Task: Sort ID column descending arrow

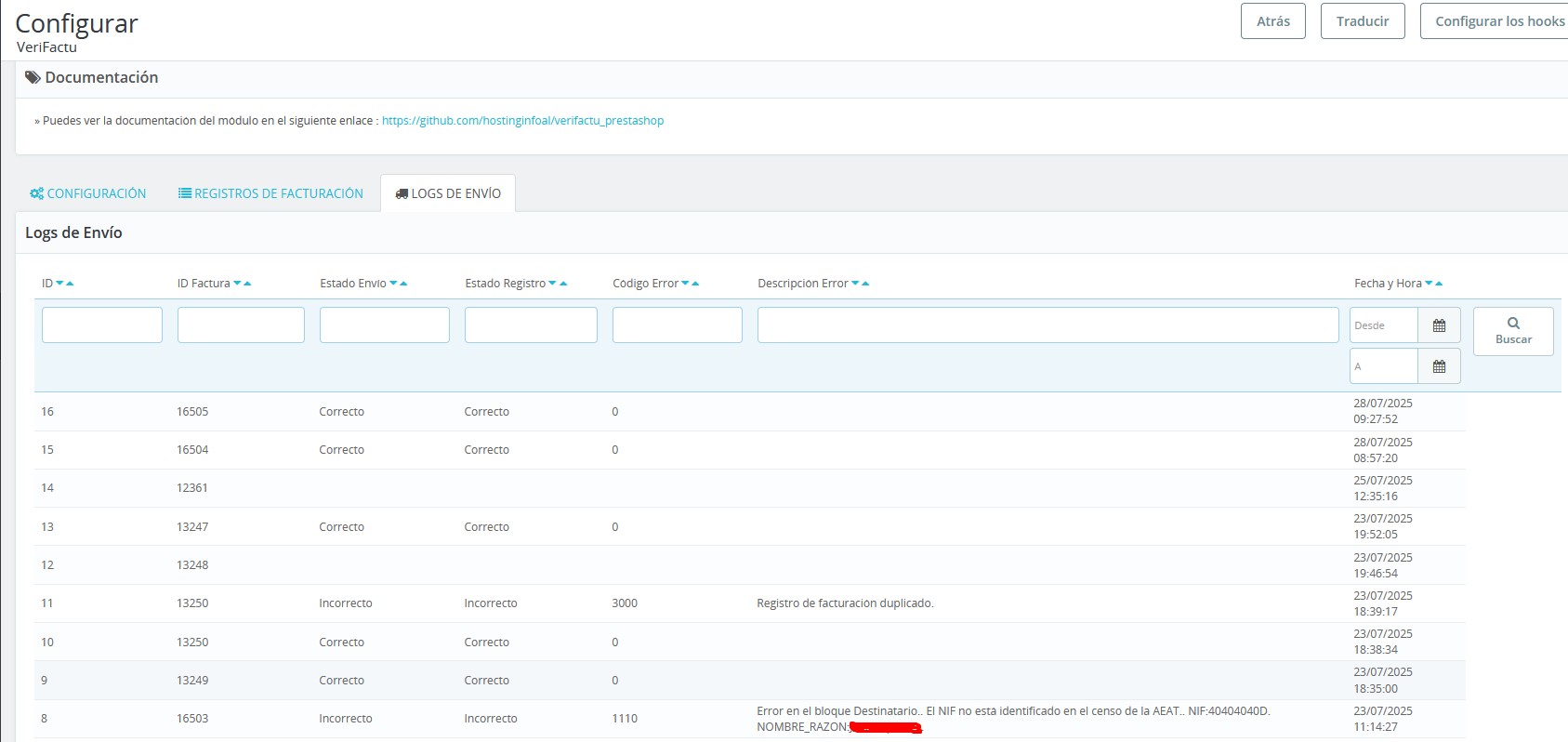Action: tap(59, 284)
